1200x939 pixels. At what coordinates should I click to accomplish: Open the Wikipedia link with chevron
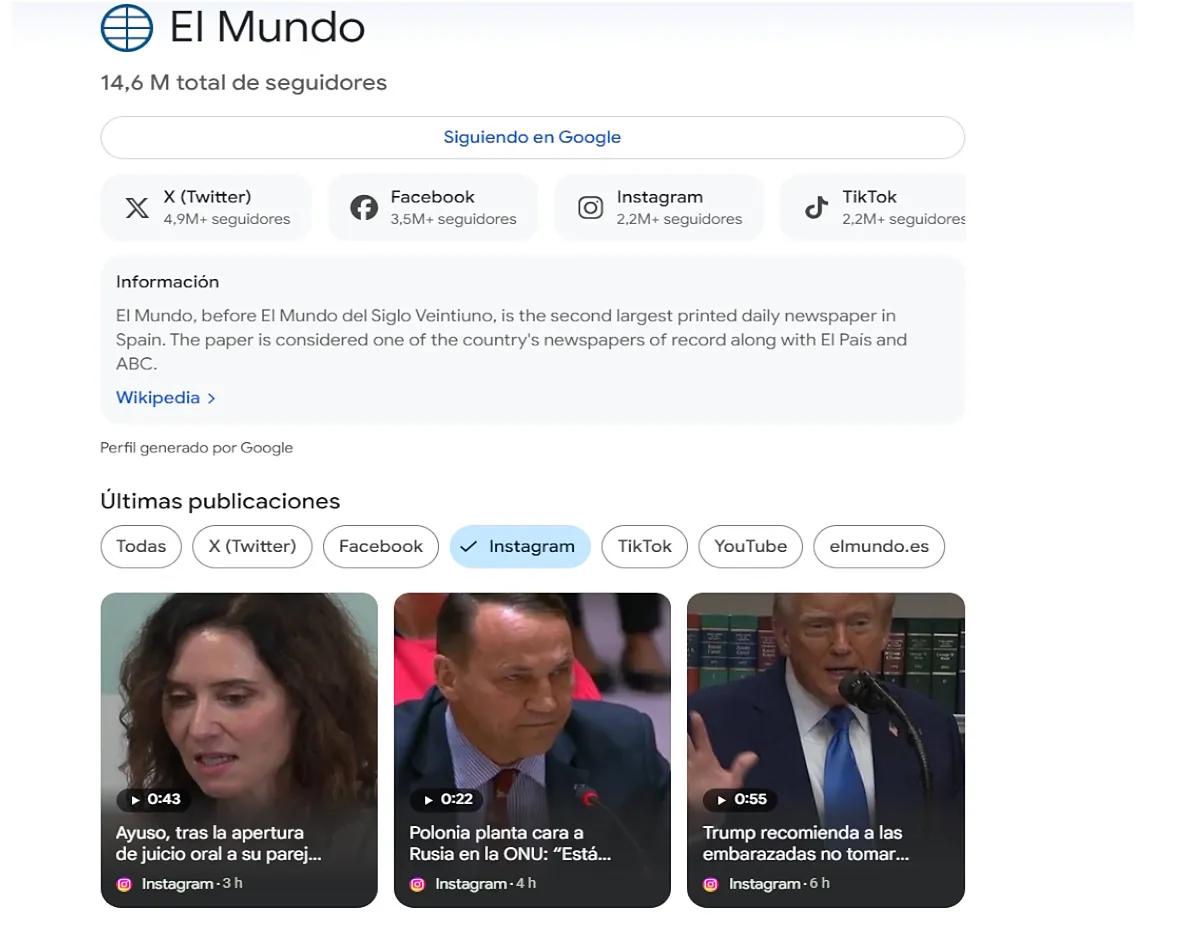tap(166, 398)
